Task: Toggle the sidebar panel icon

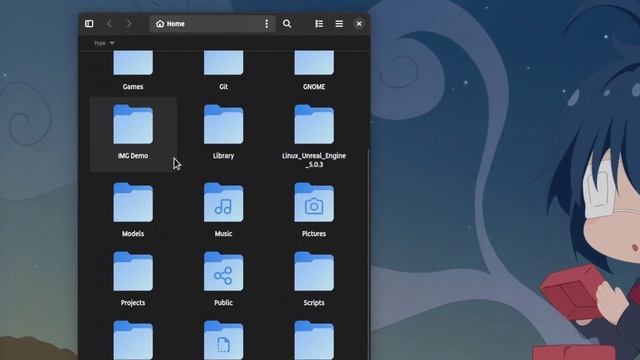Action: coord(89,24)
